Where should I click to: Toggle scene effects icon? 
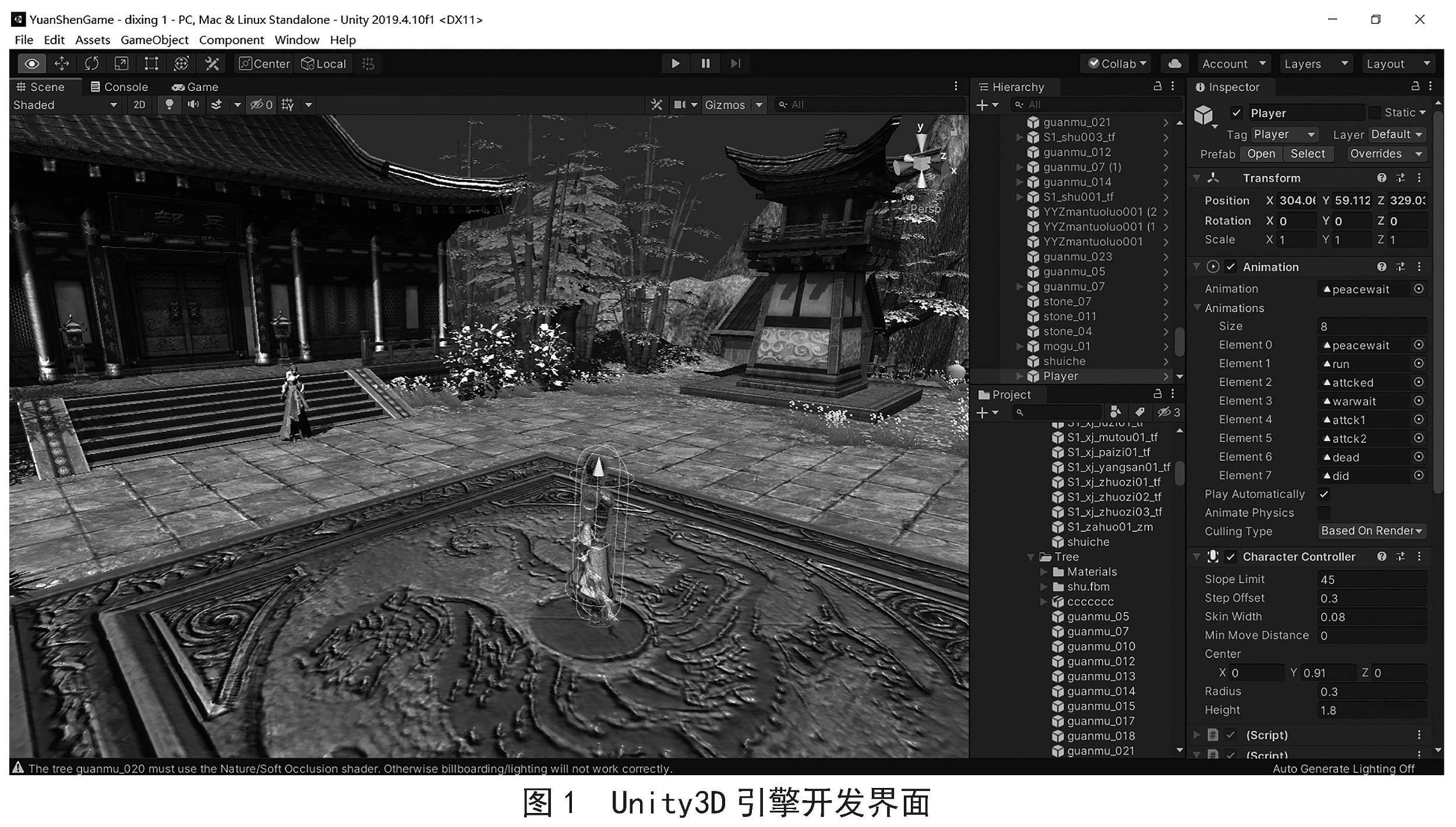(x=217, y=105)
